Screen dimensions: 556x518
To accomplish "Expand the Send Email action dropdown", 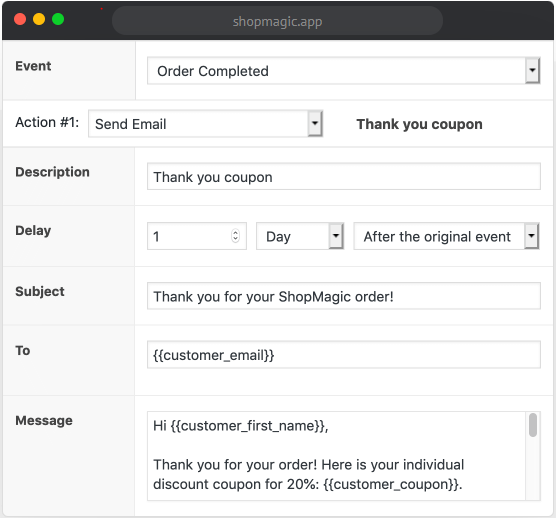I will [205, 124].
